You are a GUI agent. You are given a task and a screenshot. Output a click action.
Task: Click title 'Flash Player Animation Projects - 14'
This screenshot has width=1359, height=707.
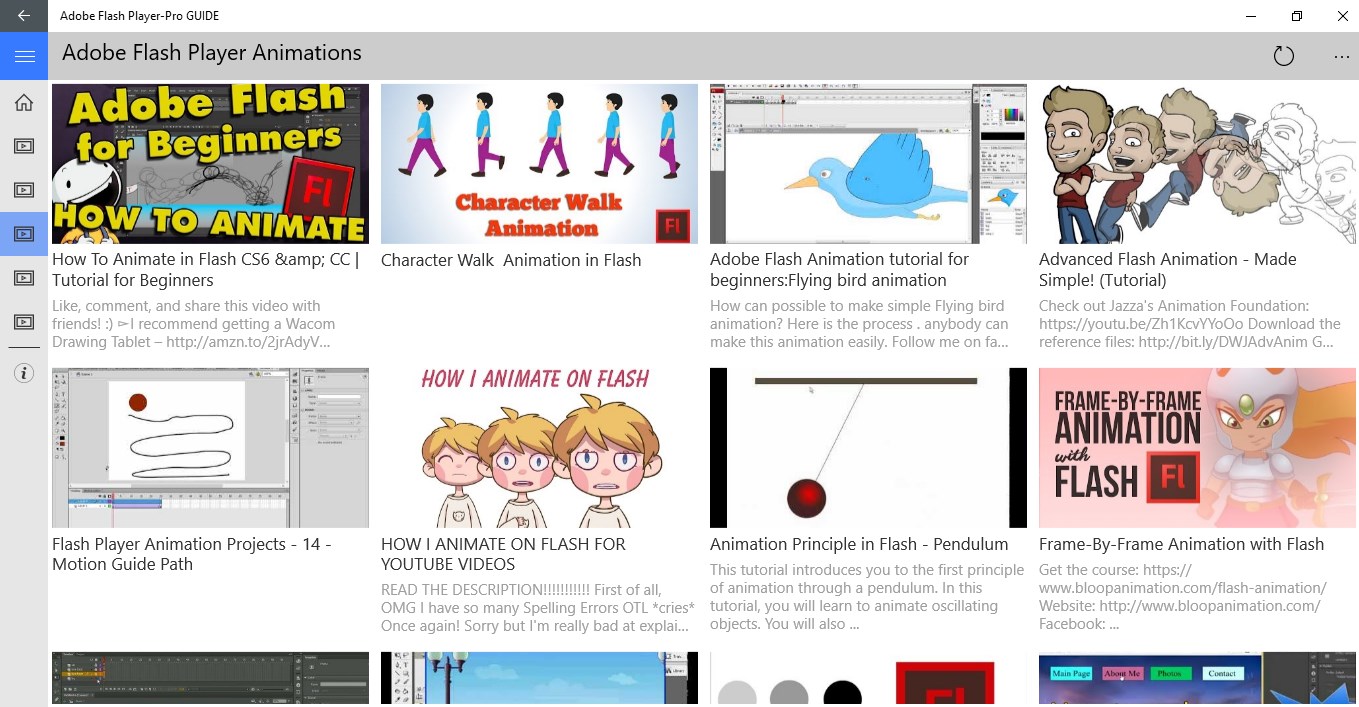[x=191, y=554]
